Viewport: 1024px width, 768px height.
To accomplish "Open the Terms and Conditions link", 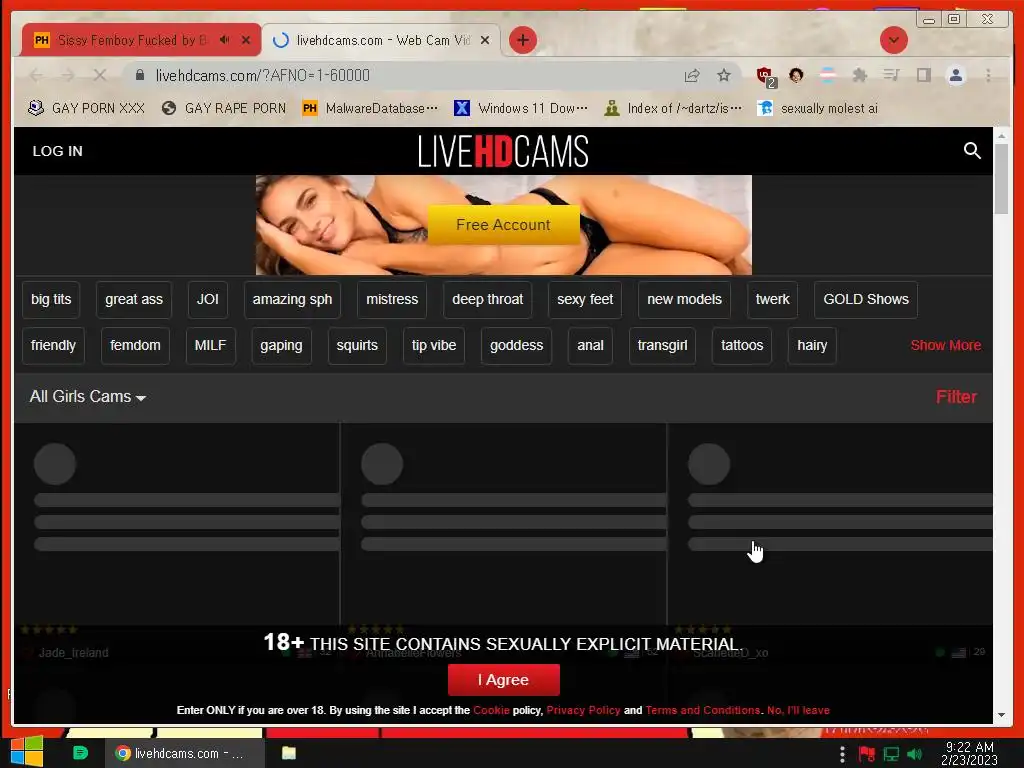I will pos(703,710).
